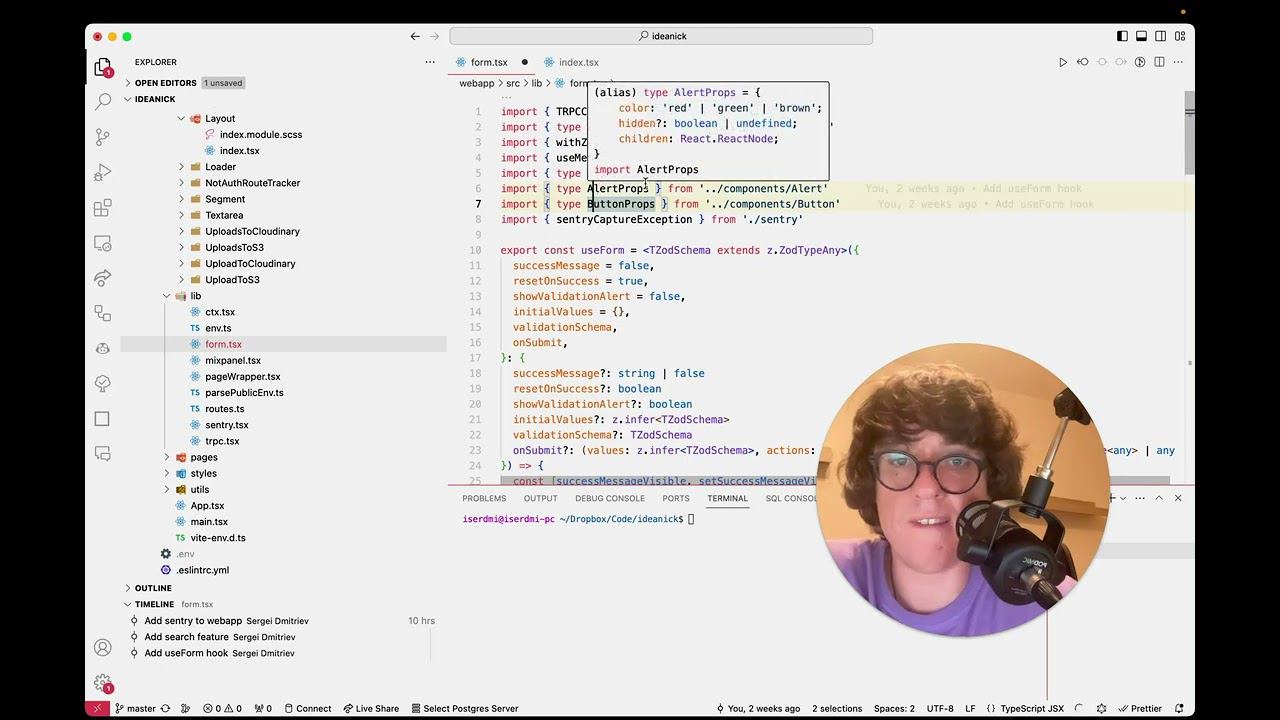Open the Search view icon
Screen dimensions: 1280x720
(x=102, y=101)
